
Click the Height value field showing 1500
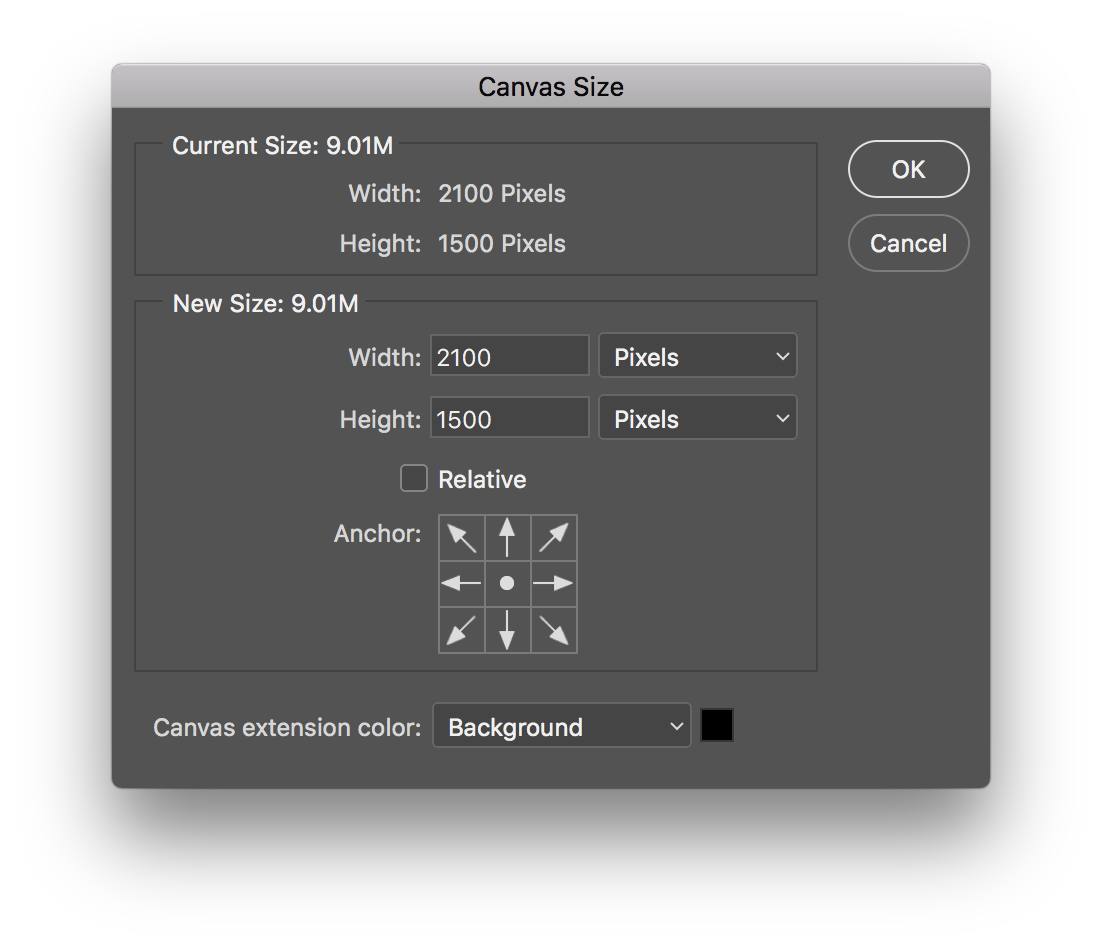508,417
